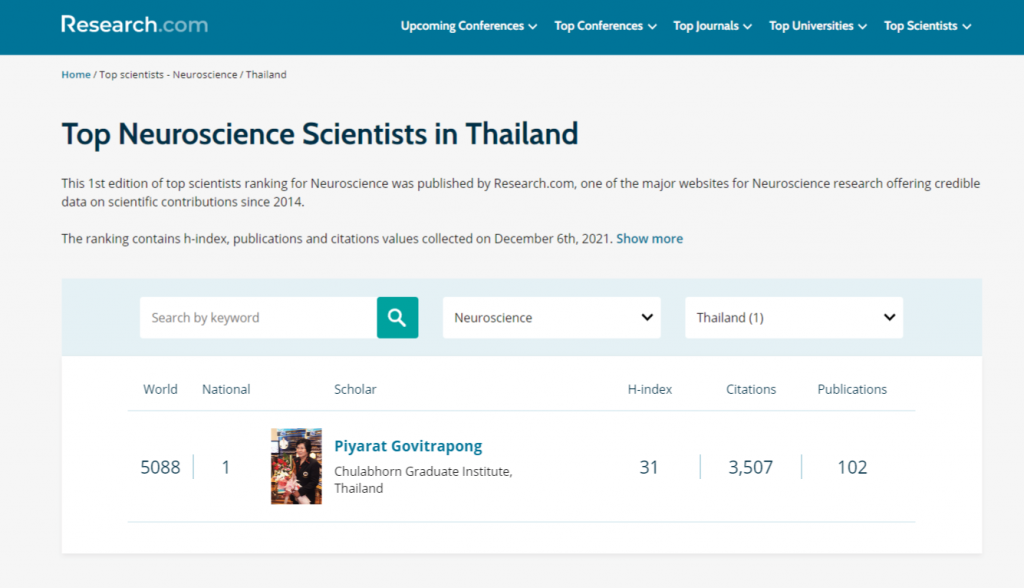The image size is (1024, 588).
Task: Click the H-index column header
Action: tap(650, 389)
